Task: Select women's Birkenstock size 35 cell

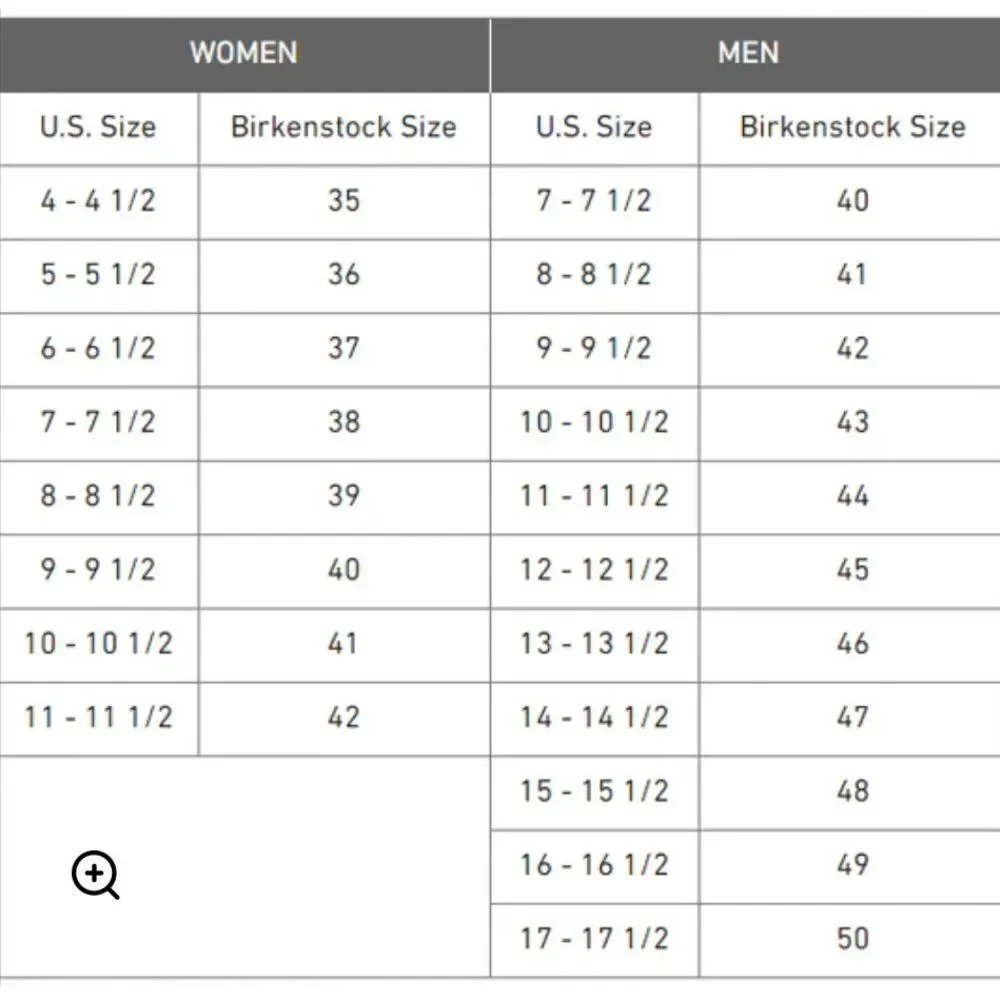Action: [344, 203]
